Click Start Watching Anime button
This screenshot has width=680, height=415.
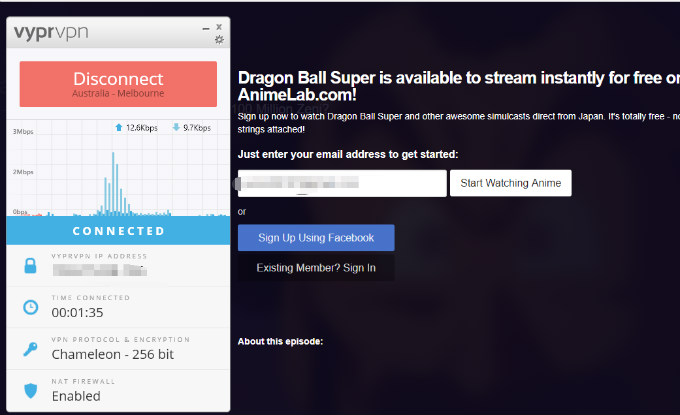[510, 183]
